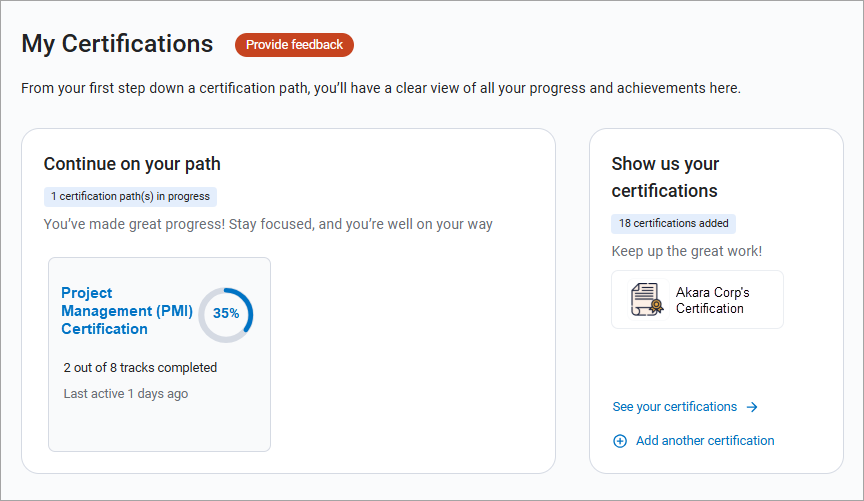Viewport: 864px width, 501px height.
Task: Click the My Certifications heading
Action: [117, 44]
